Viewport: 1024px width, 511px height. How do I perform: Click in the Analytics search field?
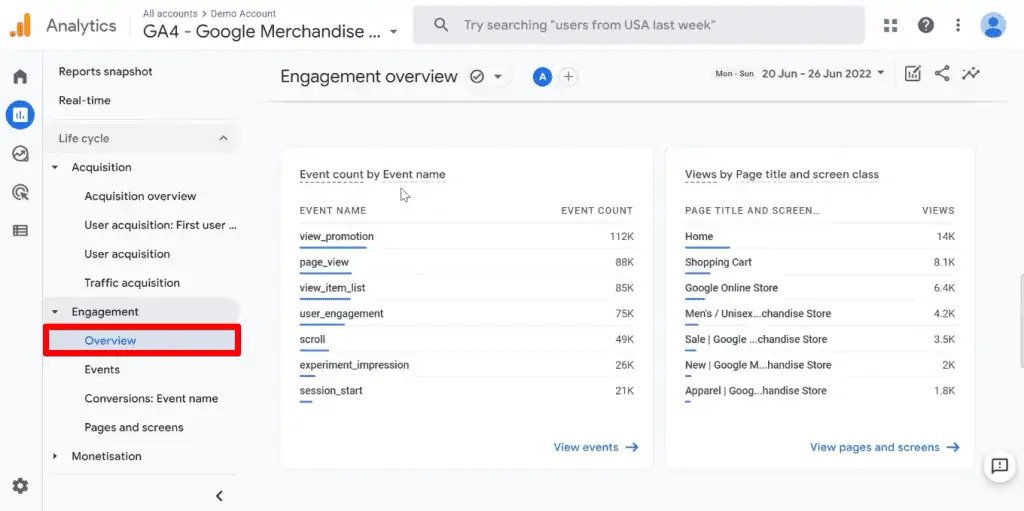coord(639,25)
